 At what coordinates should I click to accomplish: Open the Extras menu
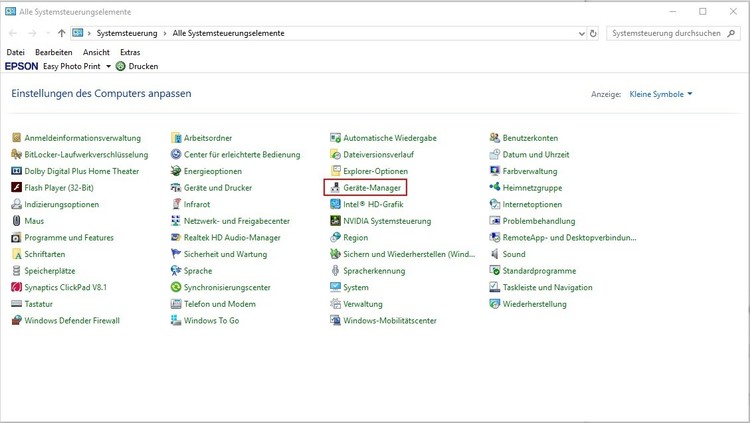[130, 52]
